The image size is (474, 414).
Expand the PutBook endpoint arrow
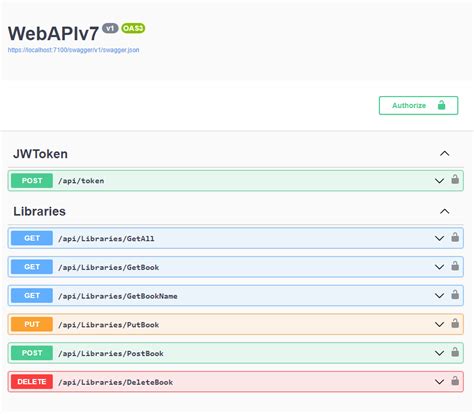point(439,324)
